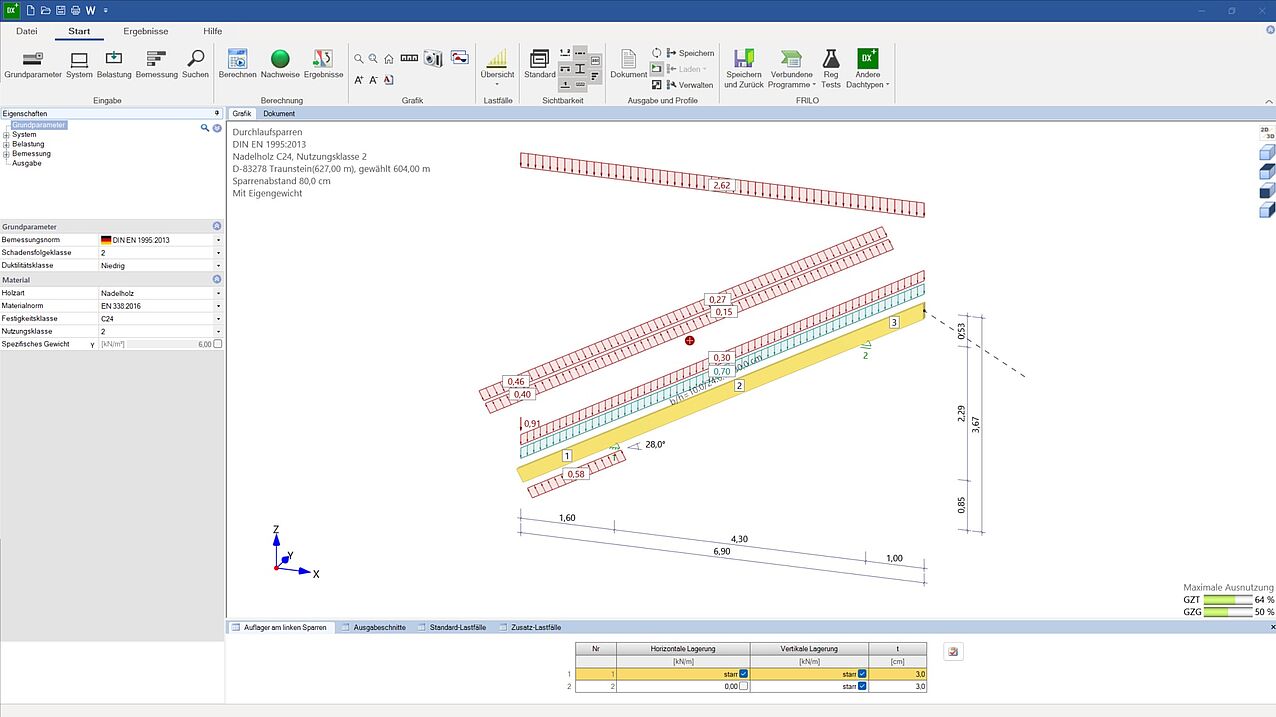Expand the System tree node
The image size is (1276, 717).
(6, 135)
